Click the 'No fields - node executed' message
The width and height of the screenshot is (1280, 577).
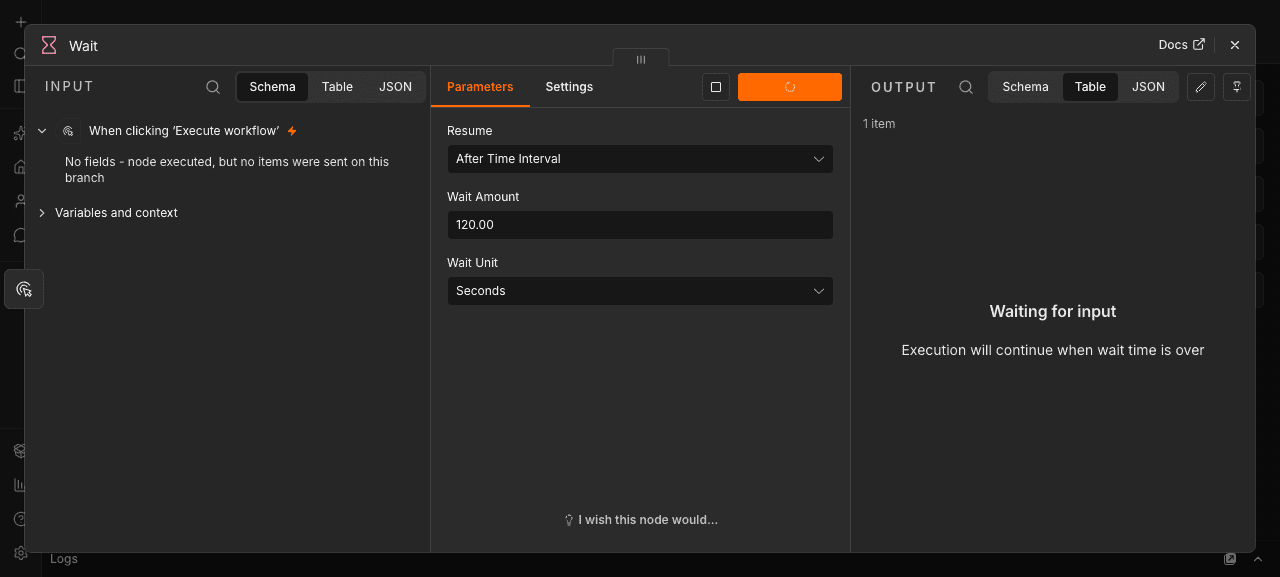pyautogui.click(x=227, y=170)
